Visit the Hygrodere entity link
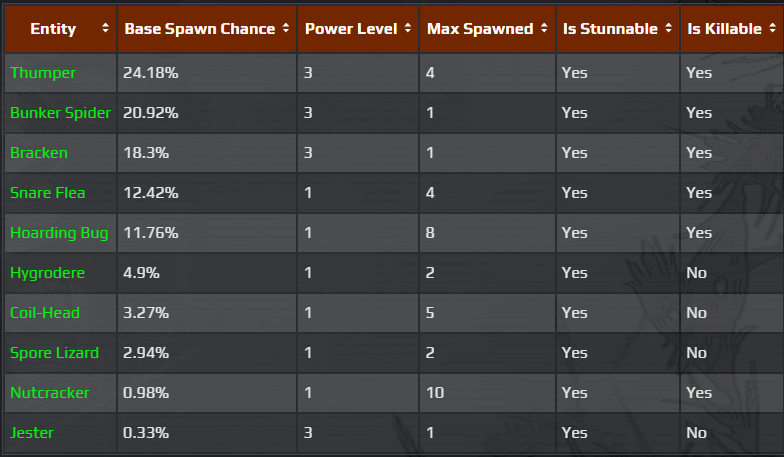The height and width of the screenshot is (457, 784). [x=48, y=273]
